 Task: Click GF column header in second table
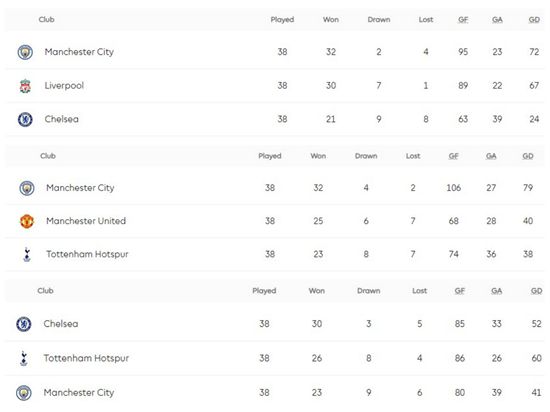pyautogui.click(x=454, y=156)
